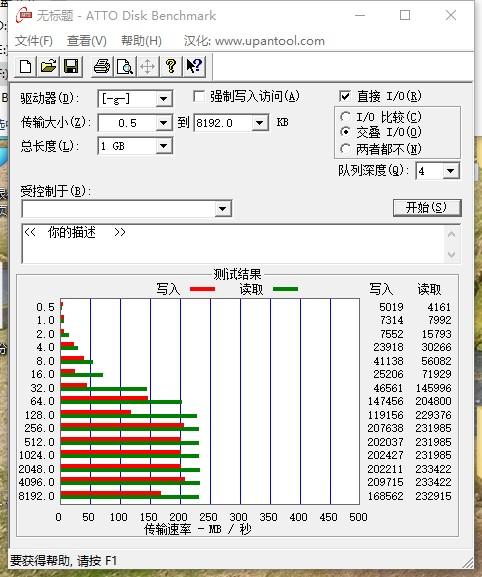
Task: Click the question mark About icon
Action: (171, 67)
